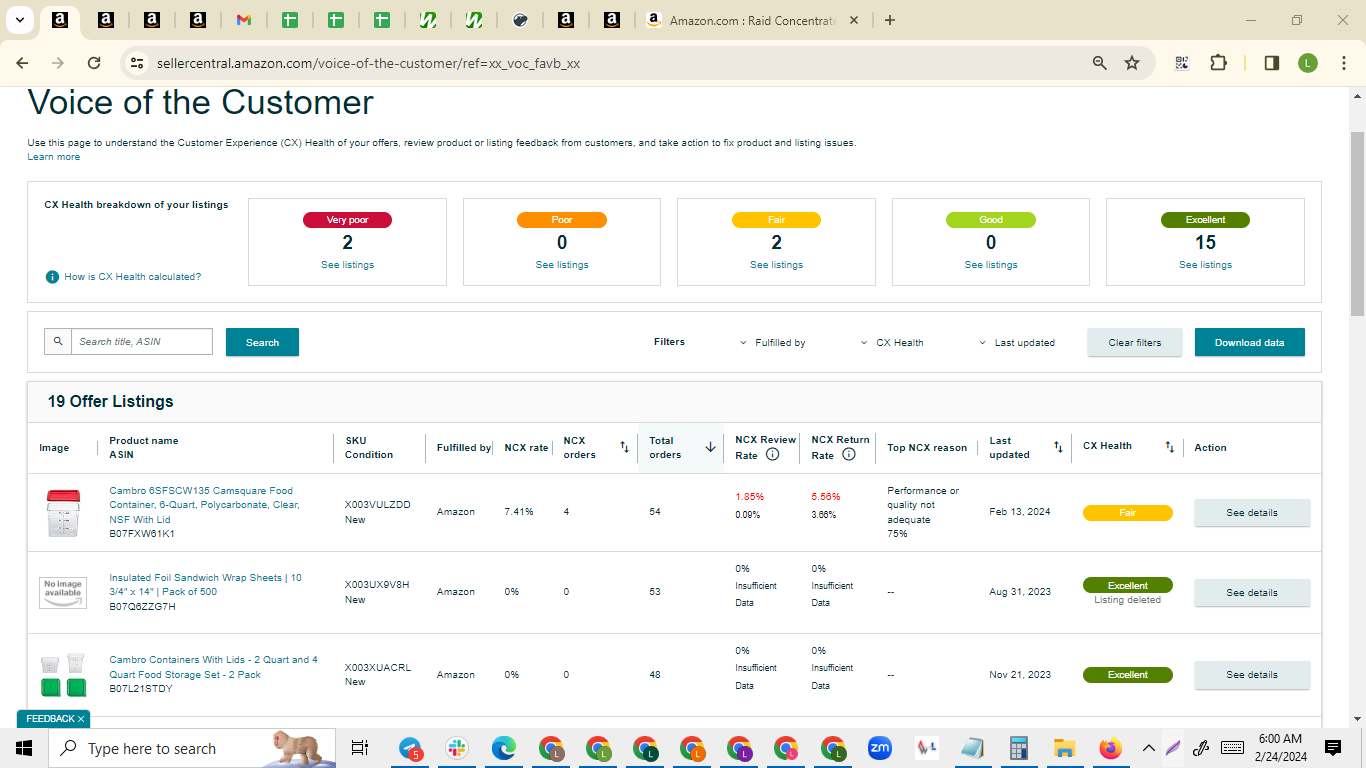
Task: Open the tab search dropdown
Action: [20, 20]
